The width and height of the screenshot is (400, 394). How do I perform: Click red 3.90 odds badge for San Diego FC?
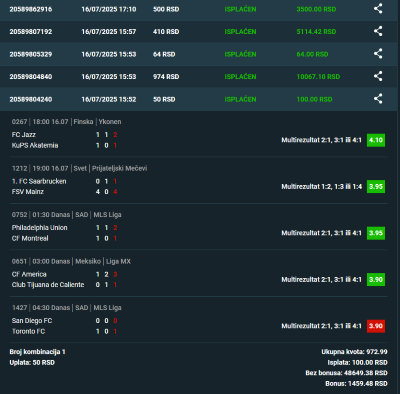376,326
